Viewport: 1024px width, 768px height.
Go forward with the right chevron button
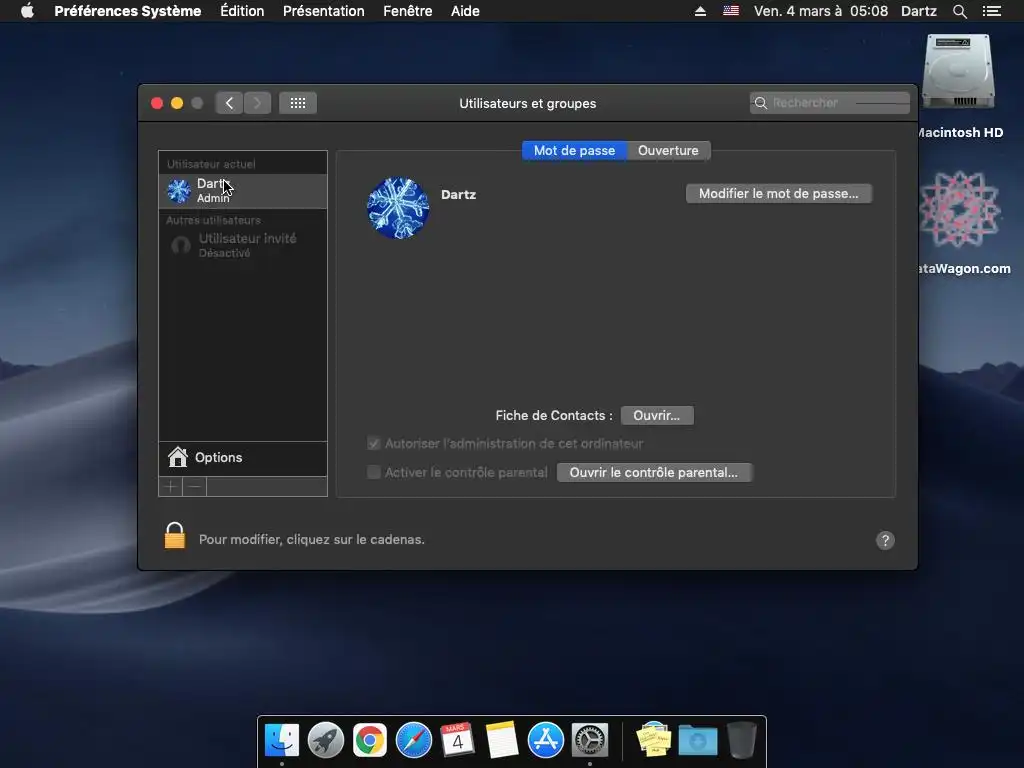(257, 103)
